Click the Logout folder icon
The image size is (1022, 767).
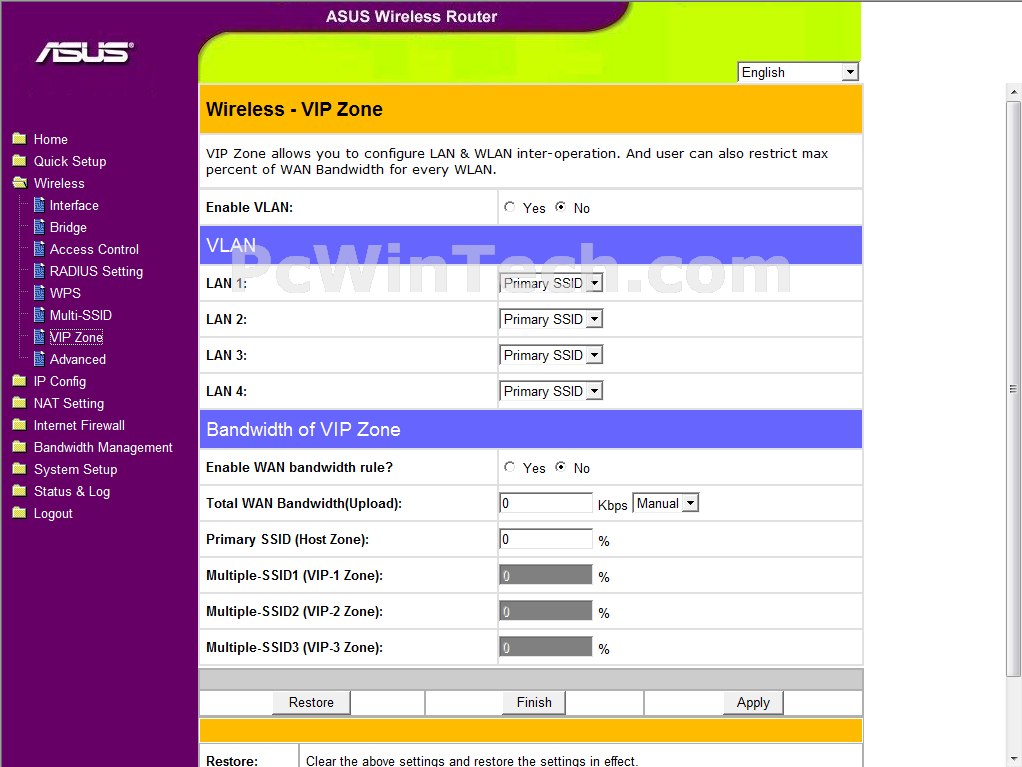[20, 513]
